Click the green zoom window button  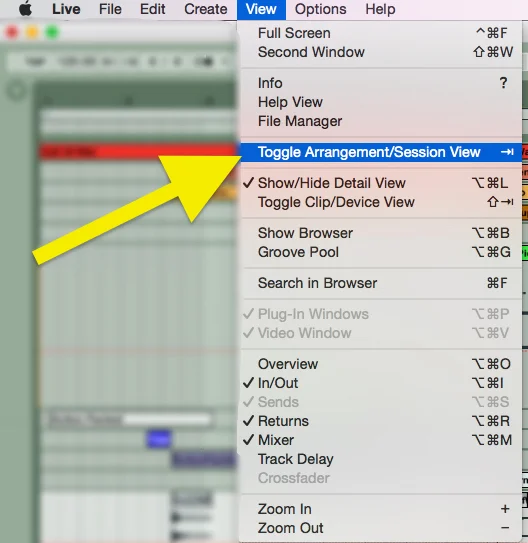52,33
